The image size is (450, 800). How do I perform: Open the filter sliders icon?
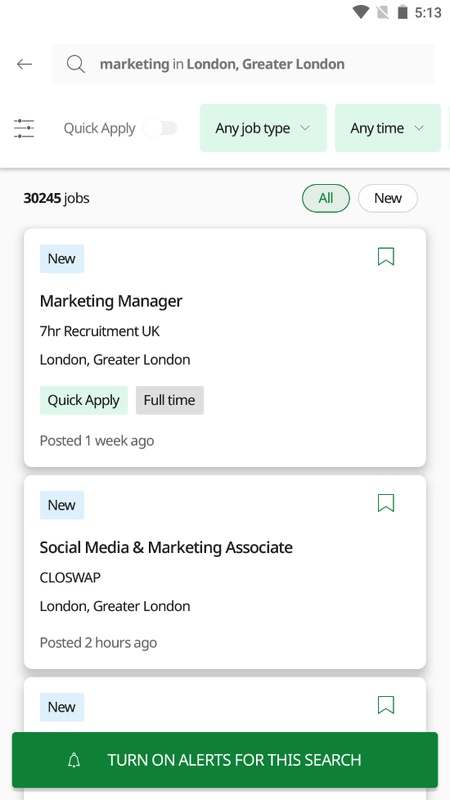pyautogui.click(x=24, y=129)
